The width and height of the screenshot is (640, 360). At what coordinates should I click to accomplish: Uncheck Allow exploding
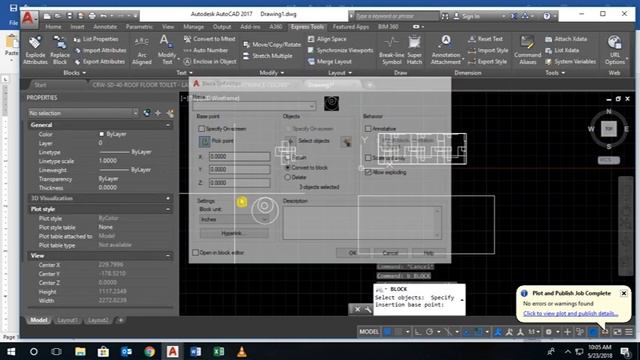click(x=368, y=172)
